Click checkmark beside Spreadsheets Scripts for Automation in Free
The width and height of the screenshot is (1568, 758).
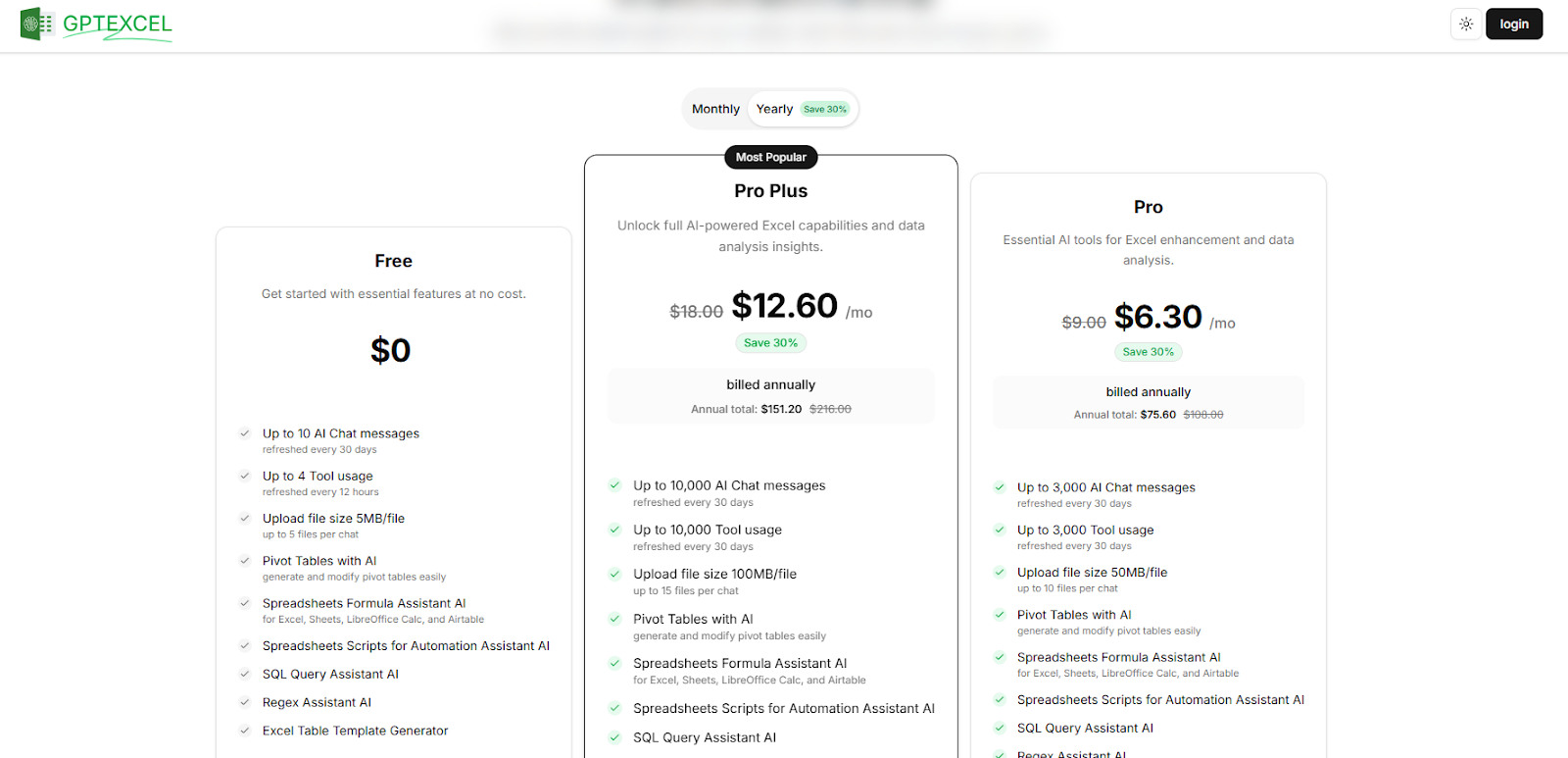[244, 645]
